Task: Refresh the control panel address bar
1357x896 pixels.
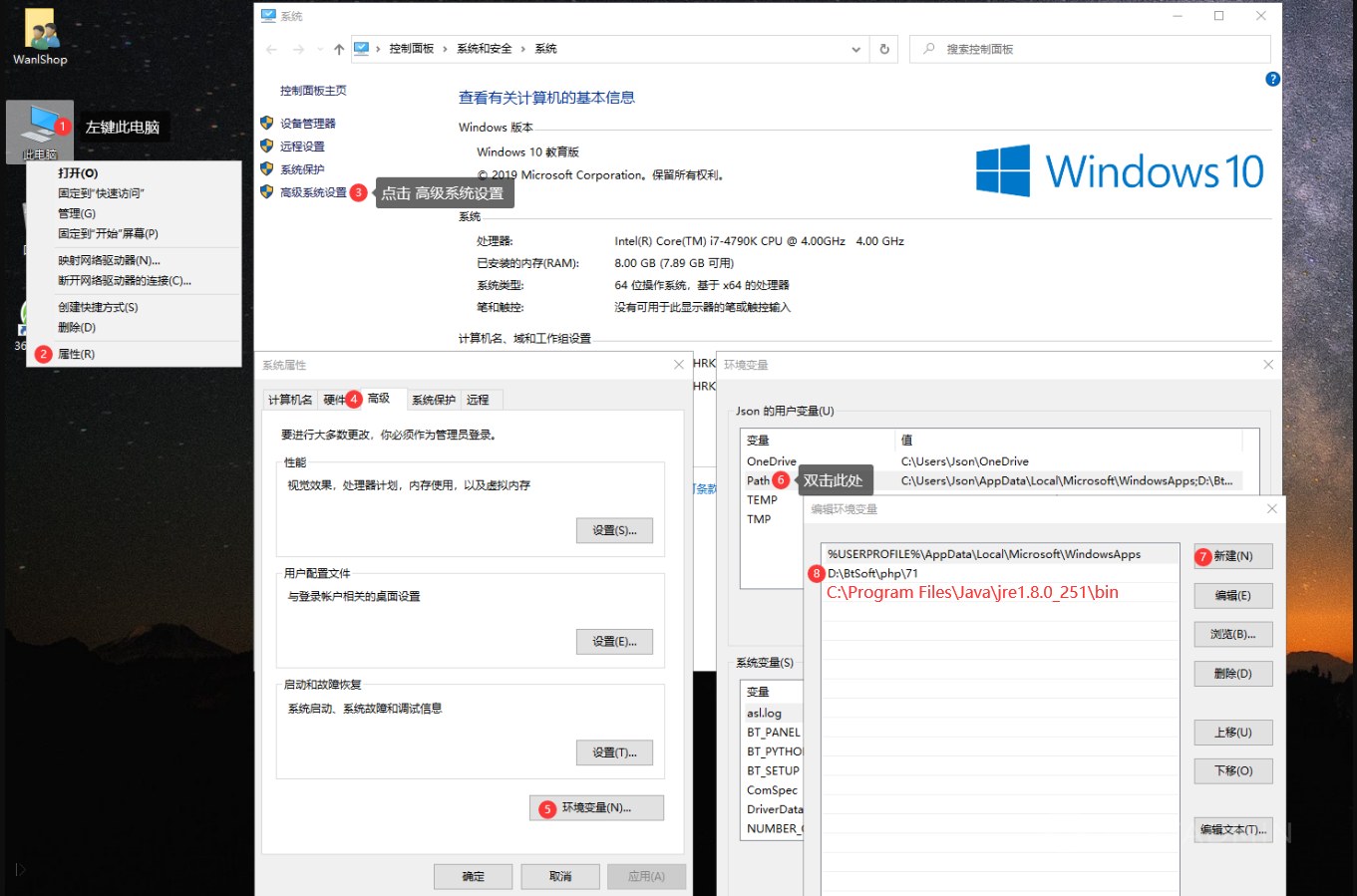Action: pos(884,49)
